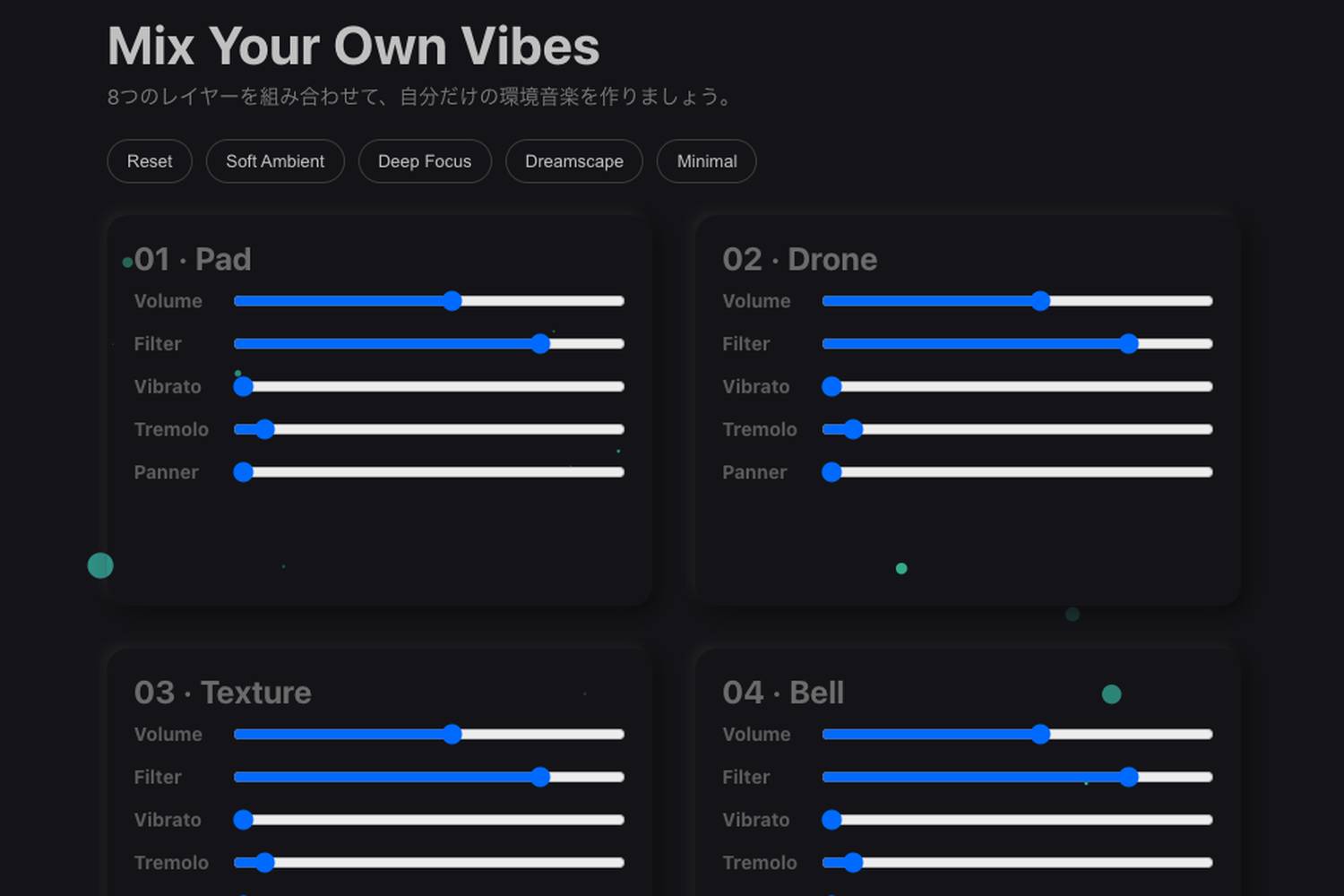Click the 'Filter' label in 03 Texture
This screenshot has width=1344, height=896.
tap(158, 777)
